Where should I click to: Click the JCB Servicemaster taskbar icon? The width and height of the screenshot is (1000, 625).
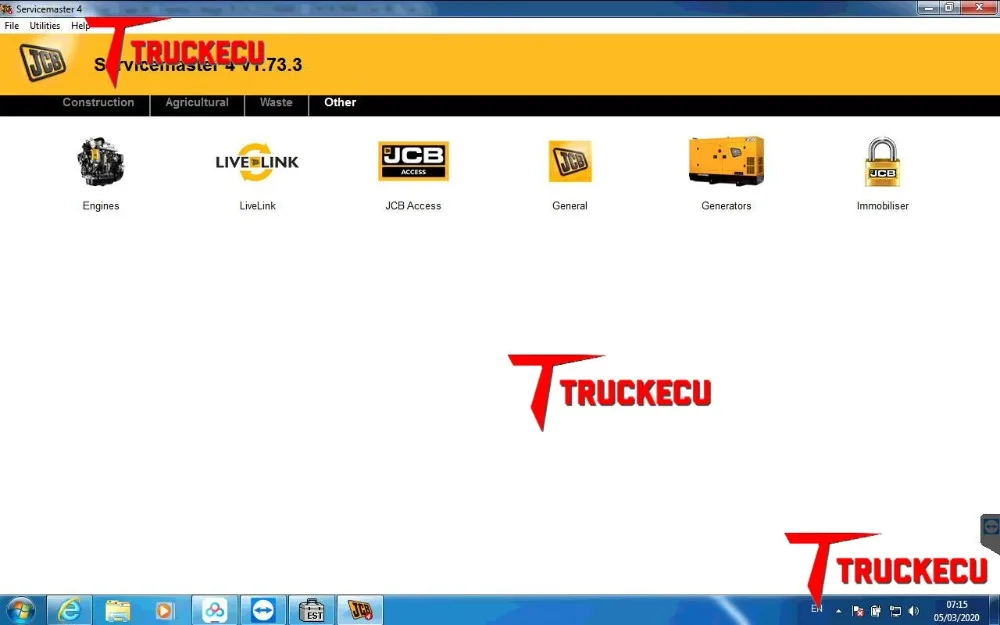pos(360,610)
